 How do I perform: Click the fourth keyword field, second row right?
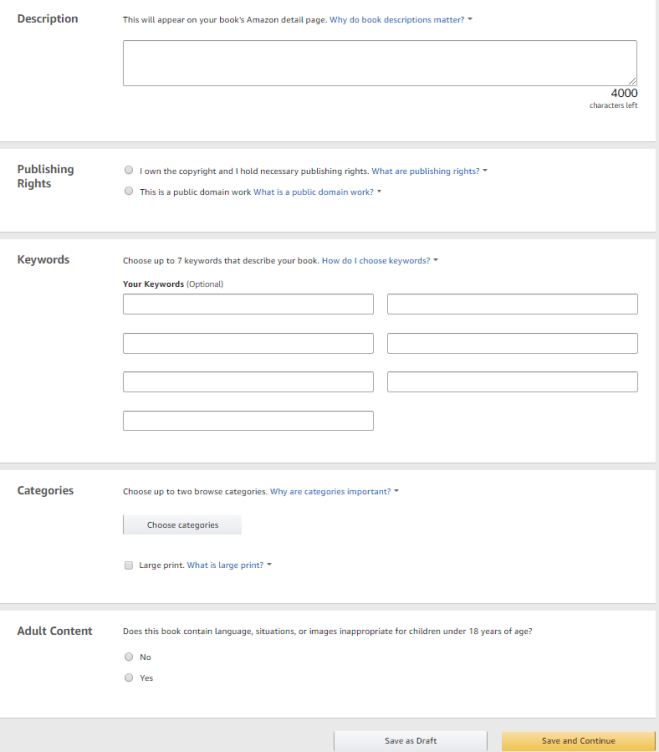512,343
